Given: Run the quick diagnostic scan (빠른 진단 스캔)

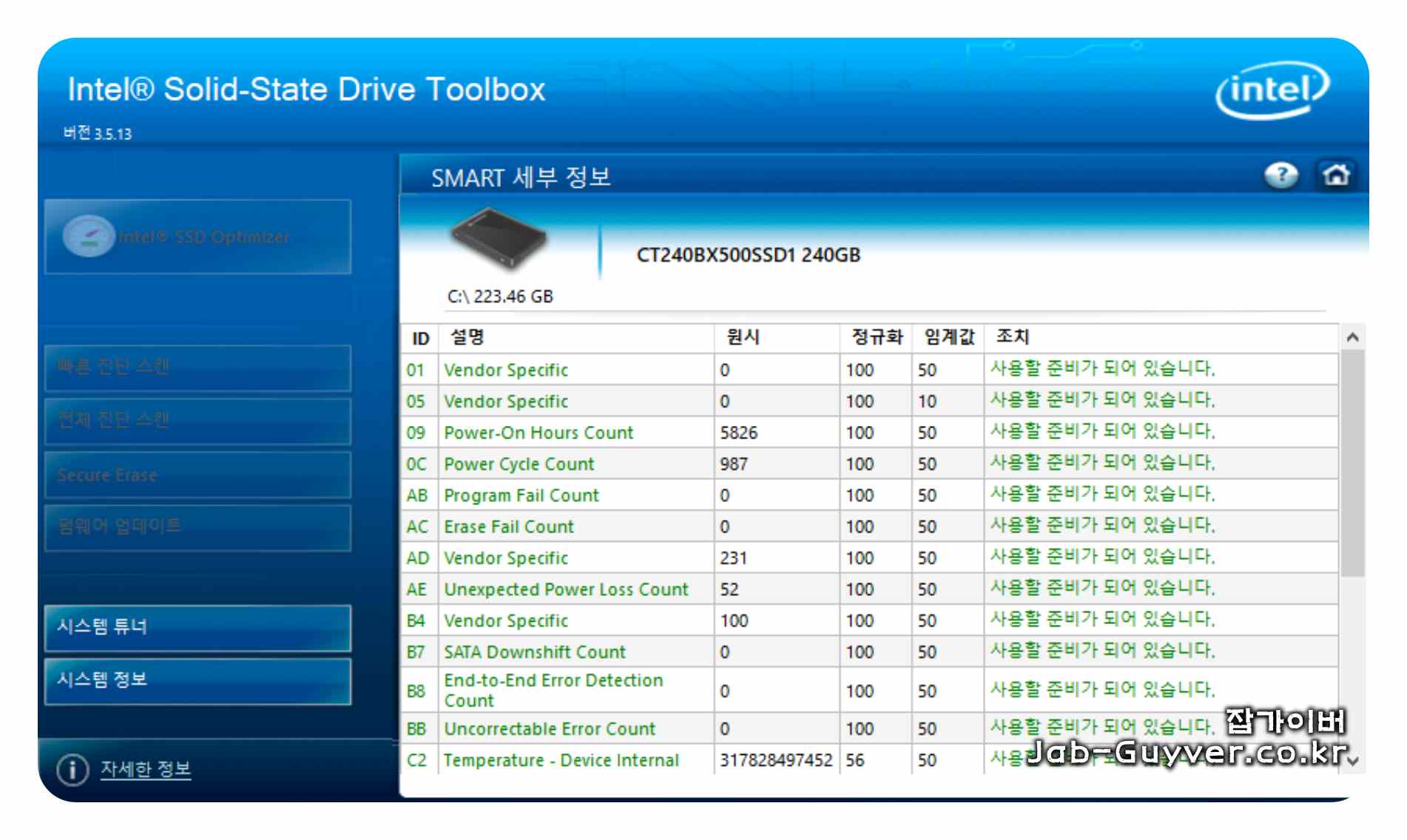Looking at the screenshot, I should [198, 367].
